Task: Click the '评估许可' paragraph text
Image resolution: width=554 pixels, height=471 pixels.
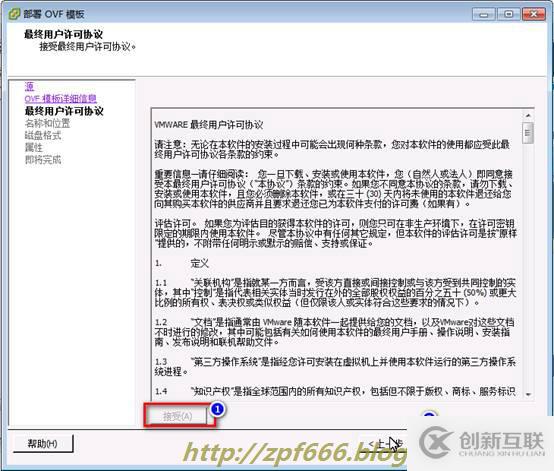Action: tap(336, 233)
